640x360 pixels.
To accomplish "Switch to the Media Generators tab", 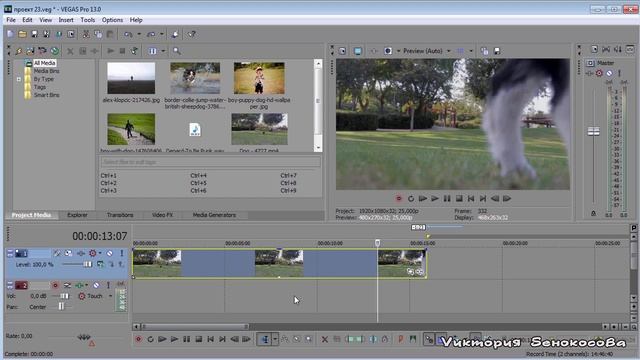I will 214,215.
